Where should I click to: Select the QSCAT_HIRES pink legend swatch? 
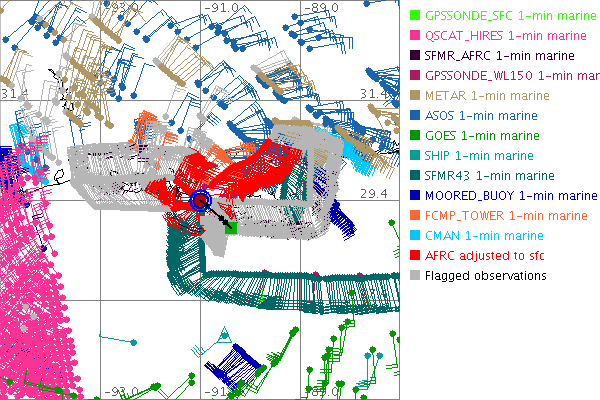tap(415, 36)
